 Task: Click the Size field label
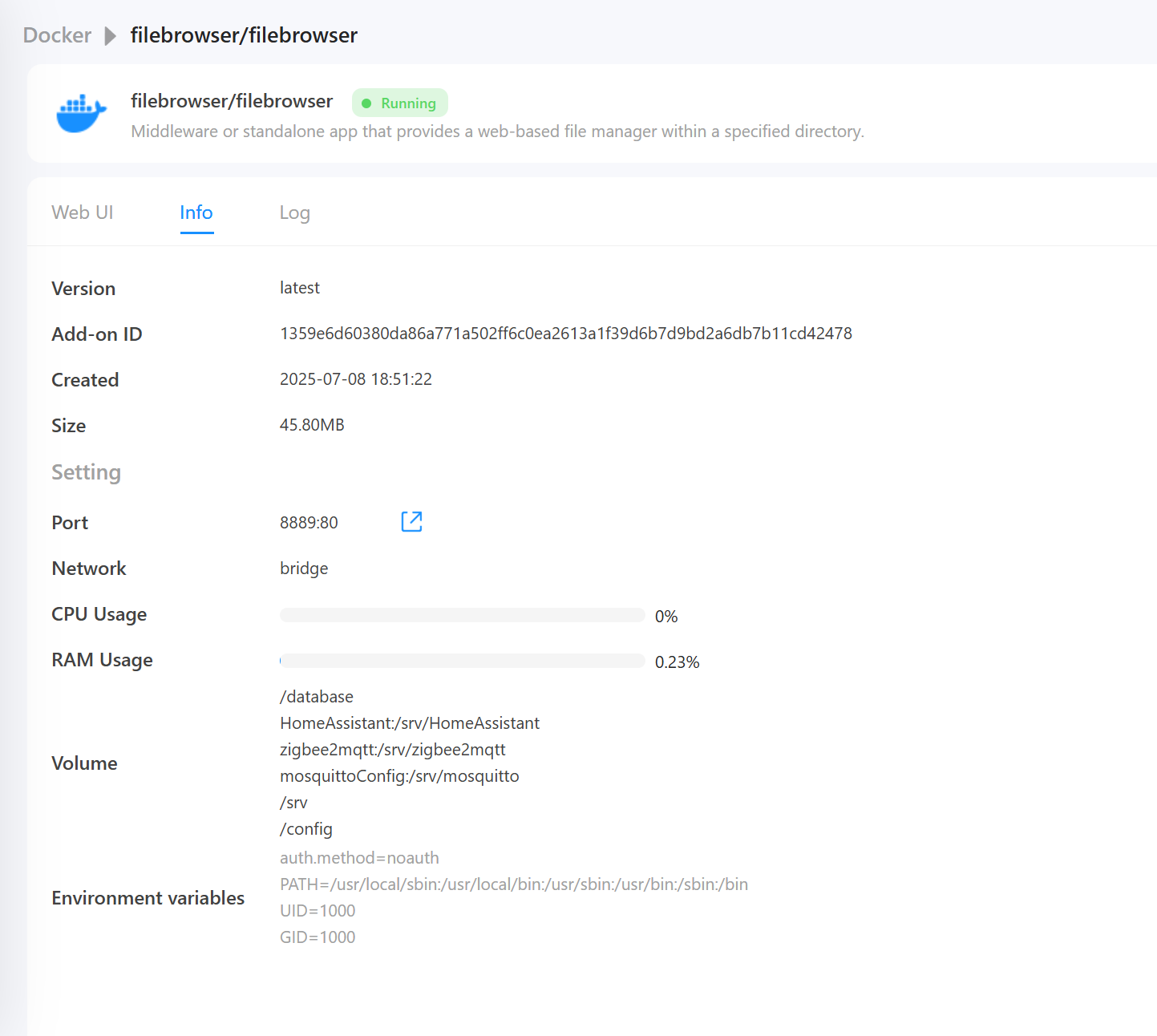pos(69,426)
